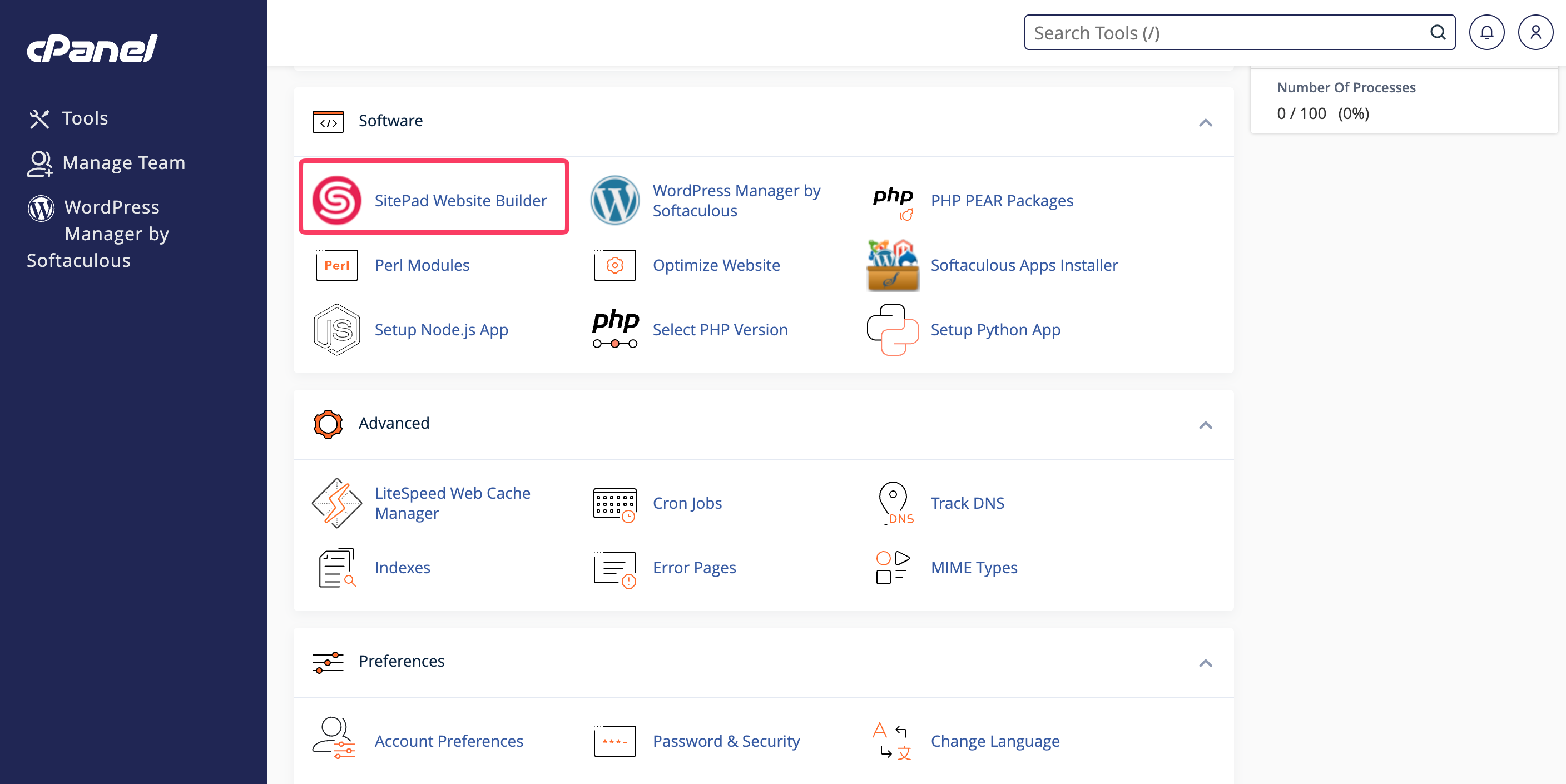Screen dimensions: 1566x784
Task: Open the Track DNS icon
Action: 895,503
